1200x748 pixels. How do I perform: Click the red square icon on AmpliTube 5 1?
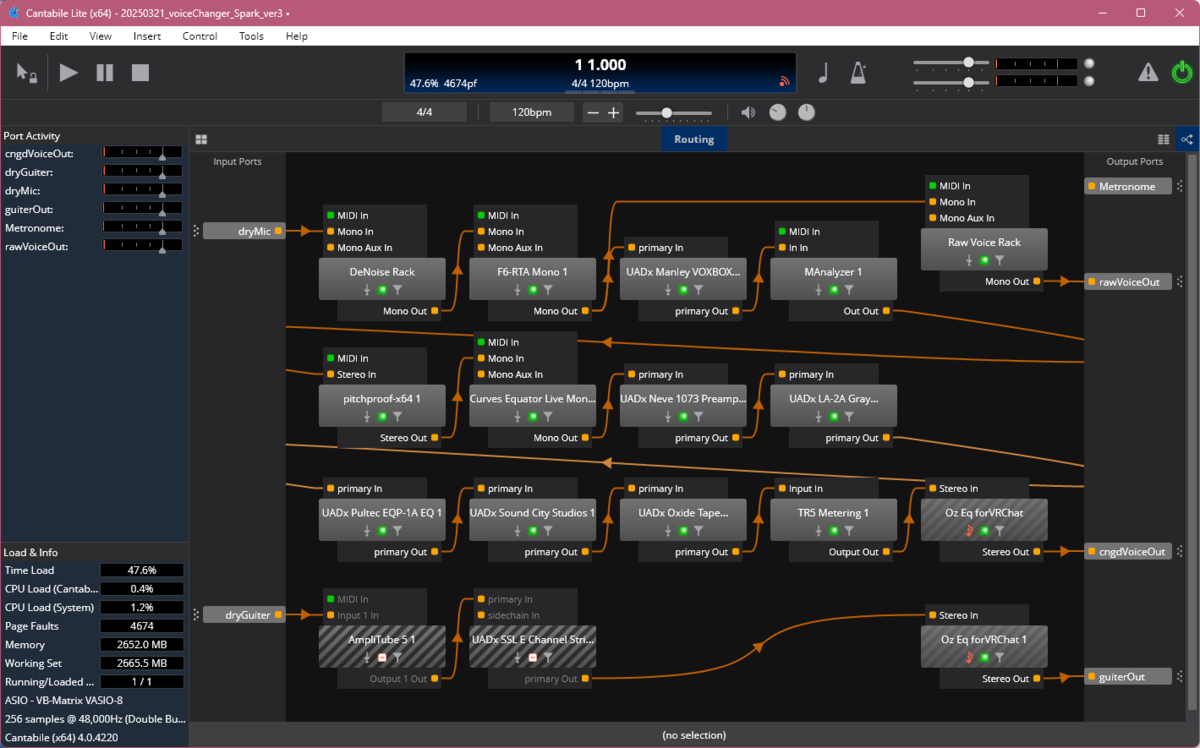pyautogui.click(x=382, y=658)
